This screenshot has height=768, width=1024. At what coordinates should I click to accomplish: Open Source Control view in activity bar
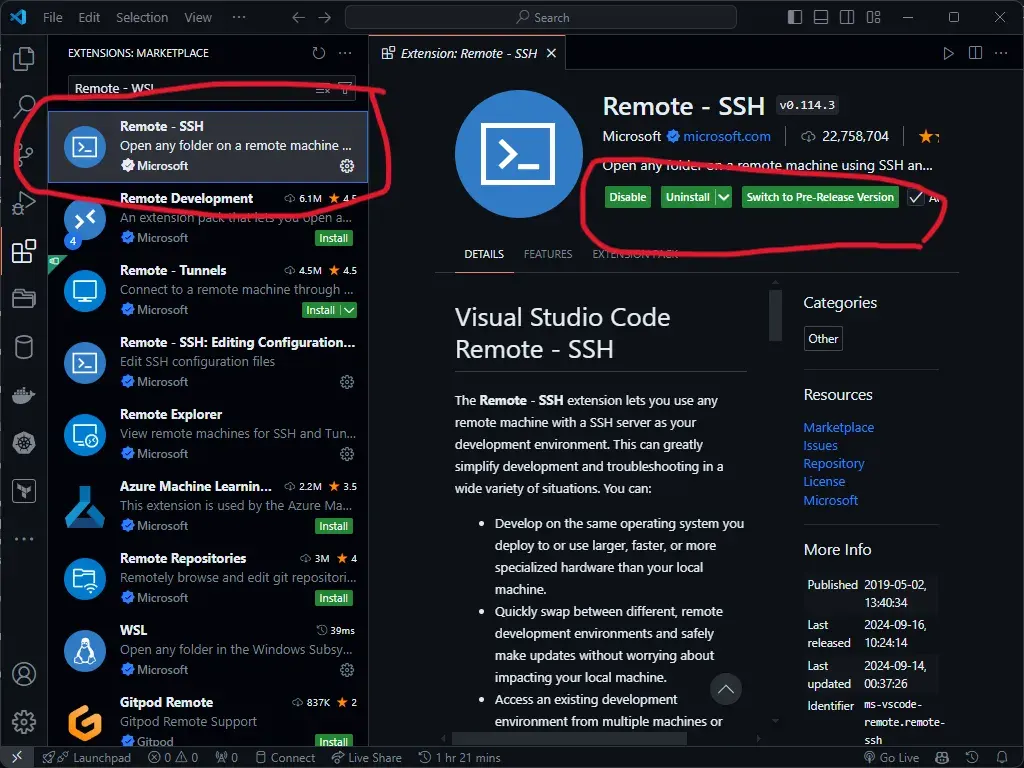click(x=24, y=154)
